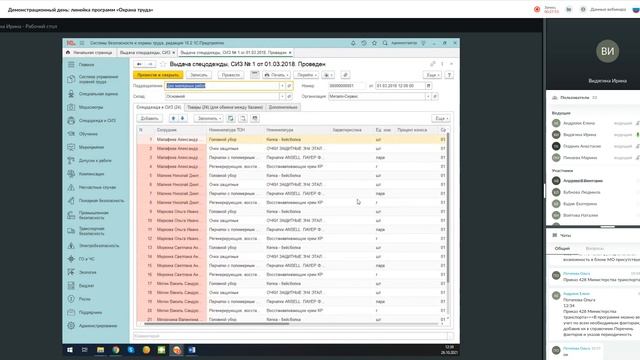The width and height of the screenshot is (640, 360).
Task: Switch to the Общий chat tab
Action: click(562, 248)
